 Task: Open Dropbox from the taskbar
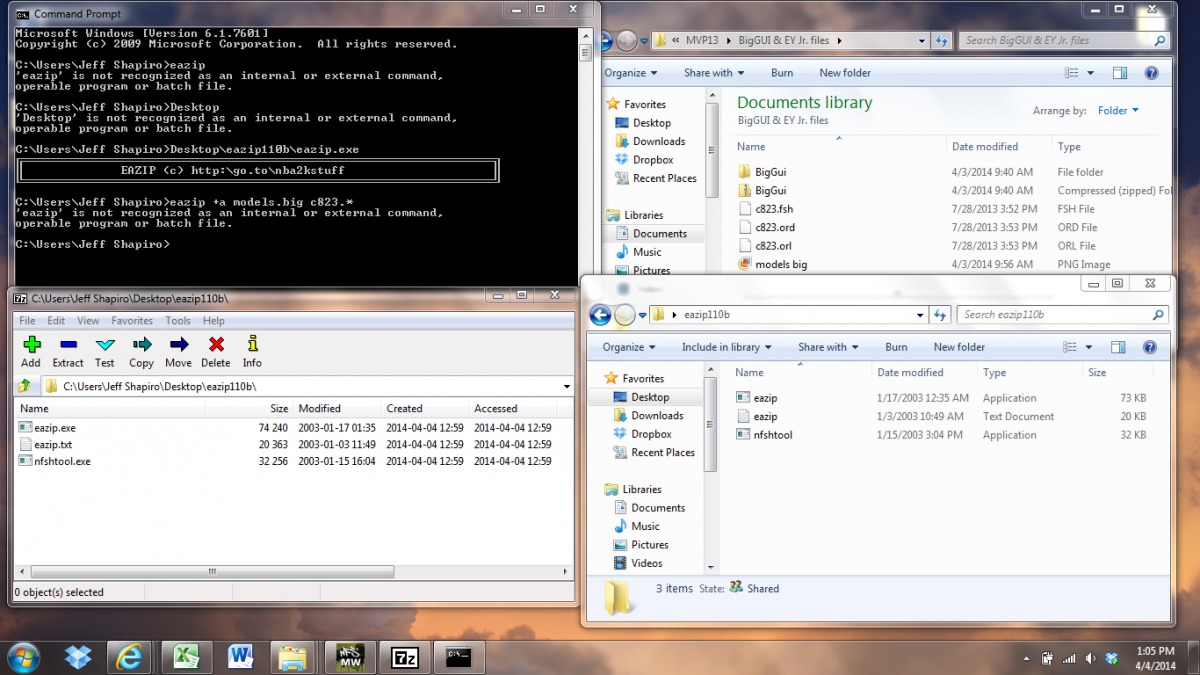coord(78,657)
